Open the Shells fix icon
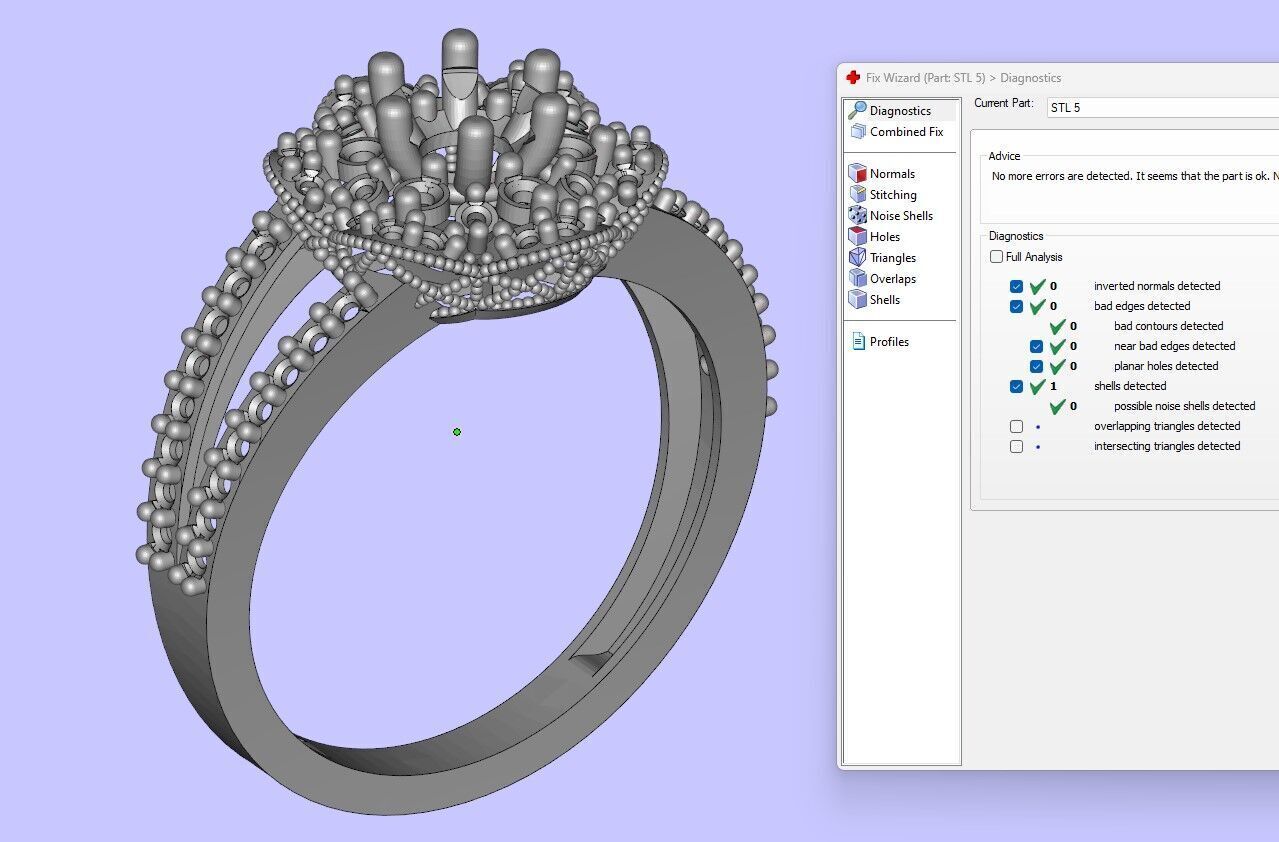 pyautogui.click(x=857, y=299)
